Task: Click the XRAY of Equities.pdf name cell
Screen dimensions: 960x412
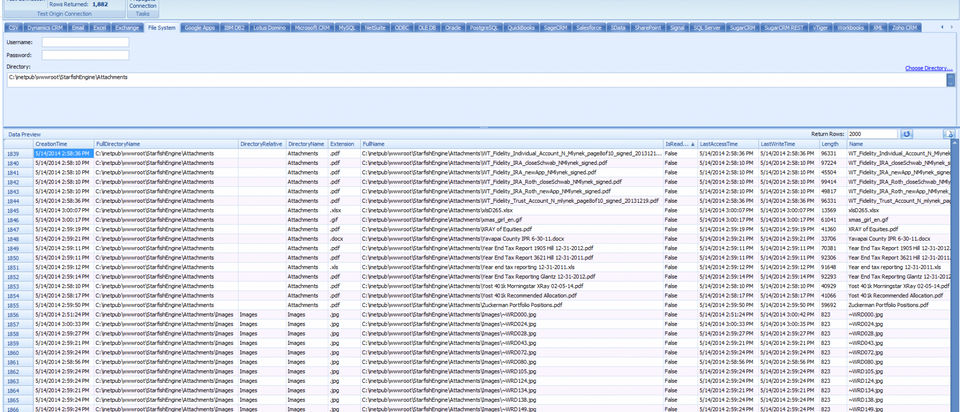Action: coord(898,230)
